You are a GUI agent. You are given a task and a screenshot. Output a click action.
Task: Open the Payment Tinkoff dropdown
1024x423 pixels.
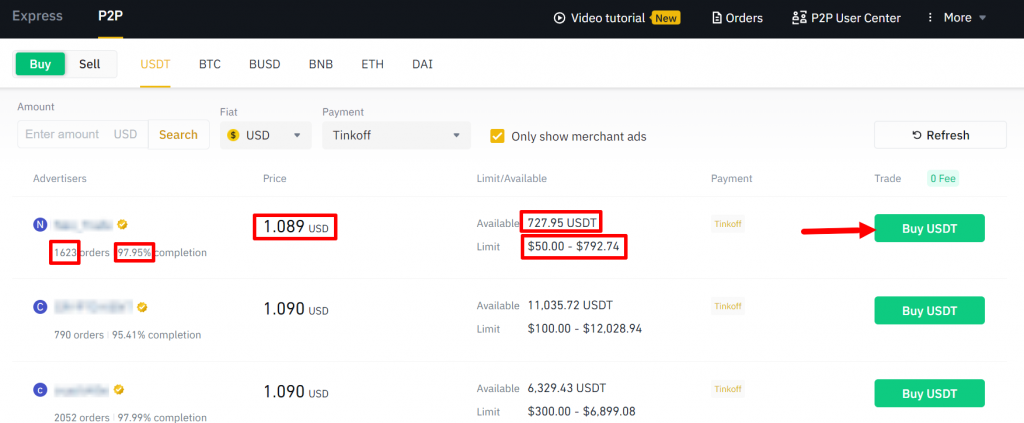click(x=396, y=135)
